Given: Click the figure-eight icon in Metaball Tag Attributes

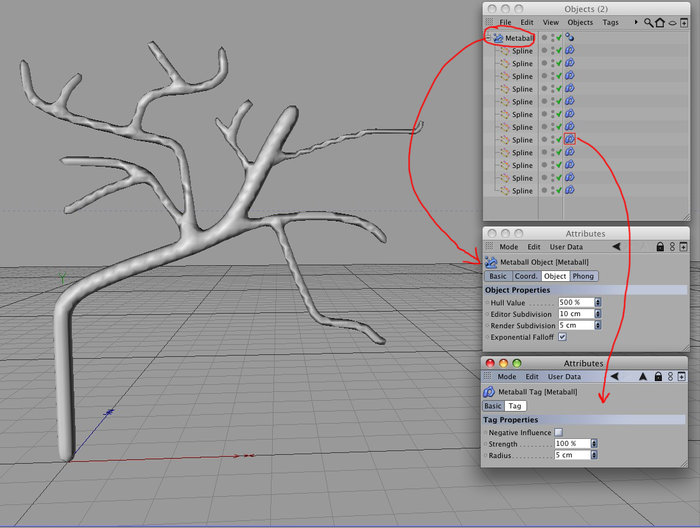Looking at the screenshot, I should point(671,376).
